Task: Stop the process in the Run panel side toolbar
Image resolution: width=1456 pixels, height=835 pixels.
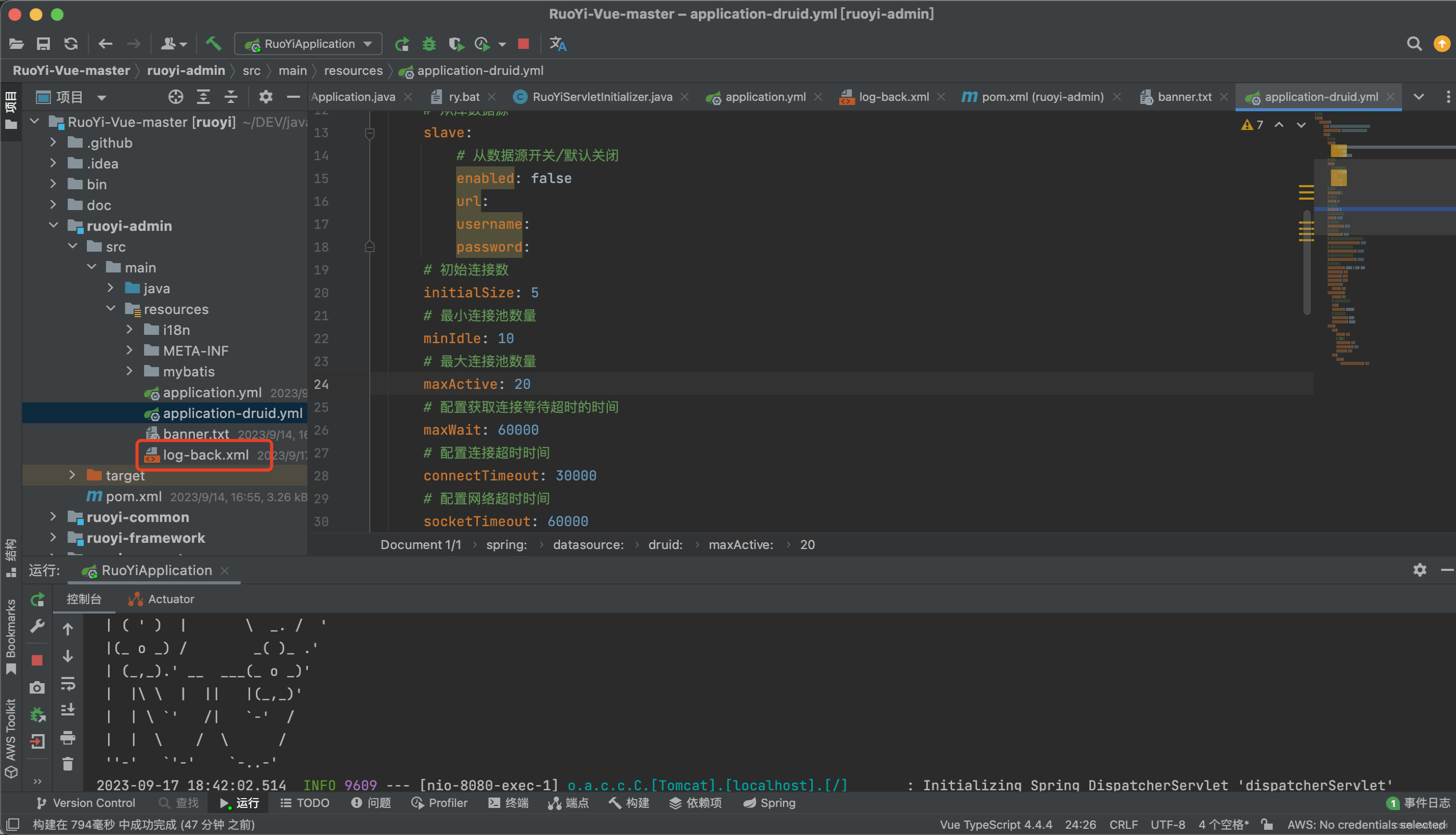Action: pyautogui.click(x=37, y=660)
